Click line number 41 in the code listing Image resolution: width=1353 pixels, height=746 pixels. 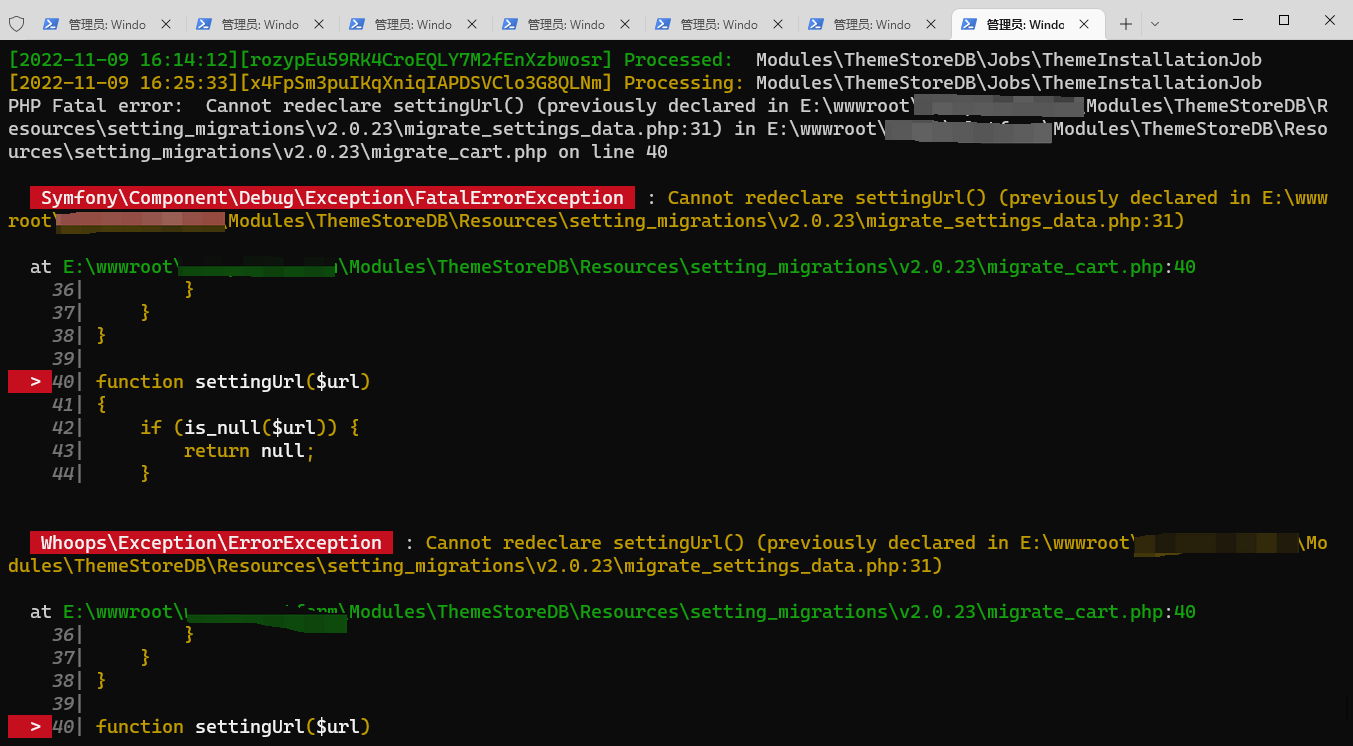tap(63, 405)
